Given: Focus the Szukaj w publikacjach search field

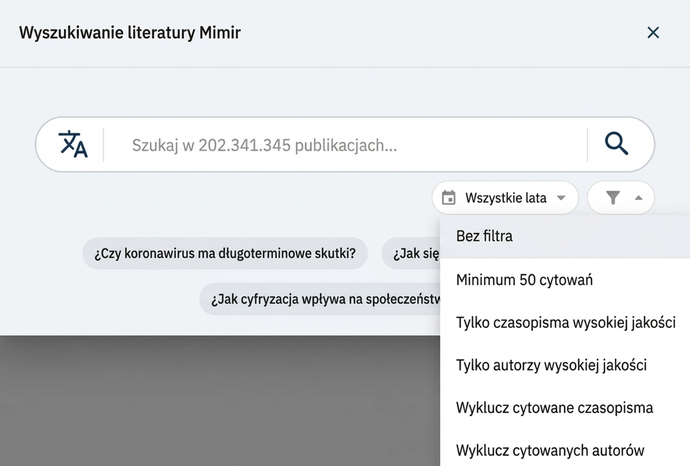Looking at the screenshot, I should (345, 145).
